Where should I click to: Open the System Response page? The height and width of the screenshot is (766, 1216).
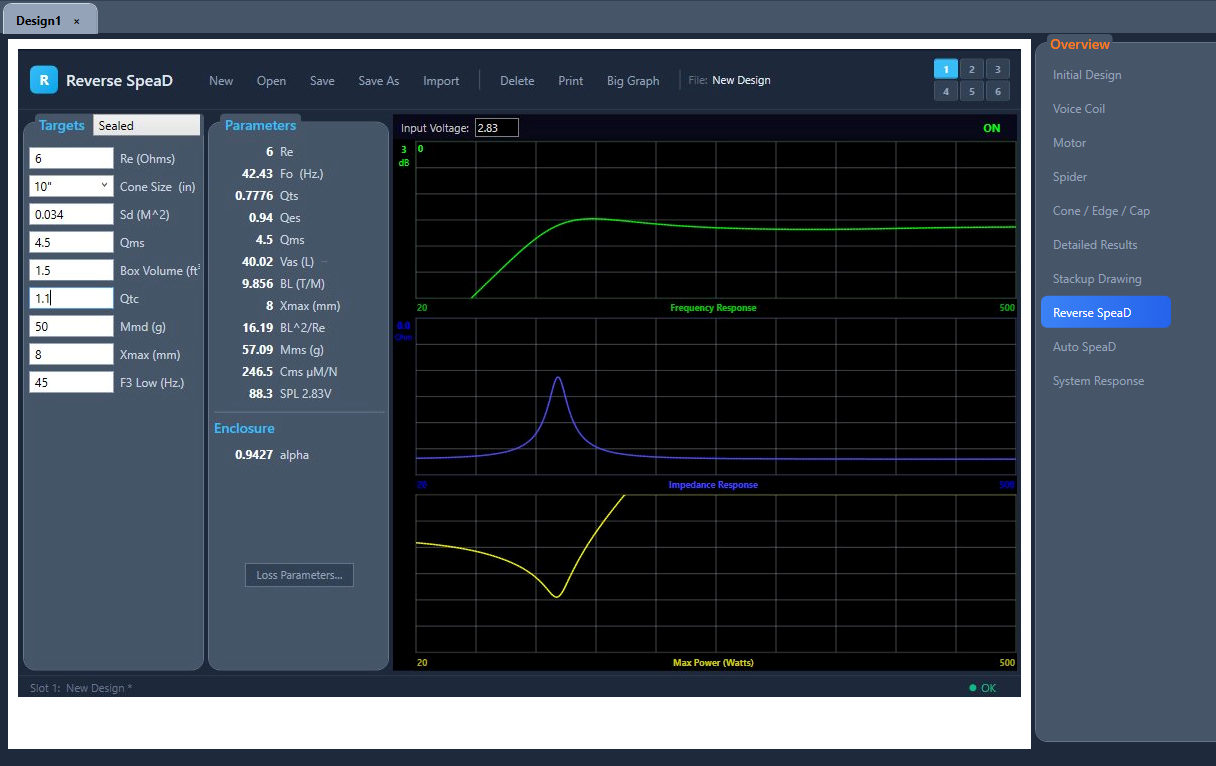coord(1098,381)
